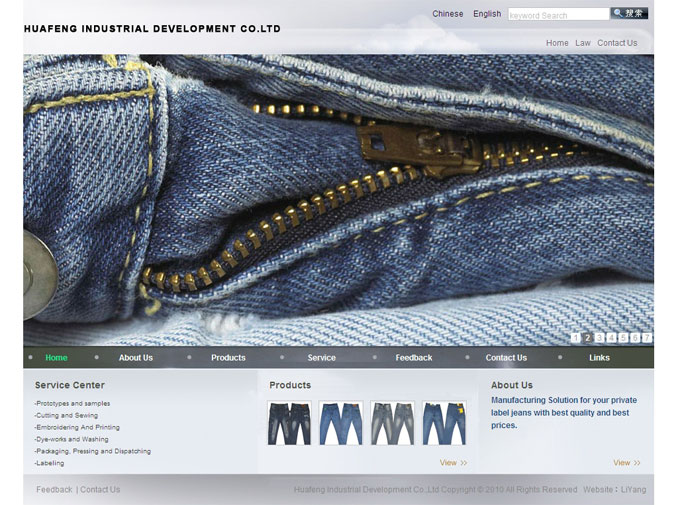The image size is (680, 505).
Task: Open the Feedback link in the footer
Action: (x=54, y=490)
